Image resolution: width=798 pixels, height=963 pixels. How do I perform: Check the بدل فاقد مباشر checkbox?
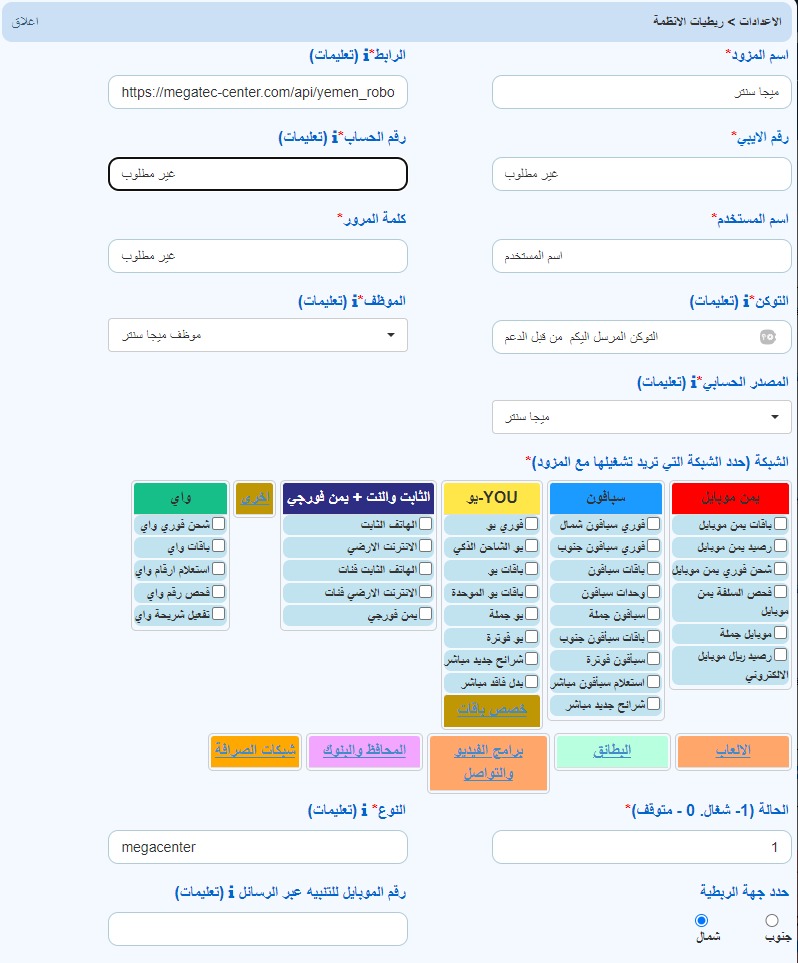coord(531,681)
